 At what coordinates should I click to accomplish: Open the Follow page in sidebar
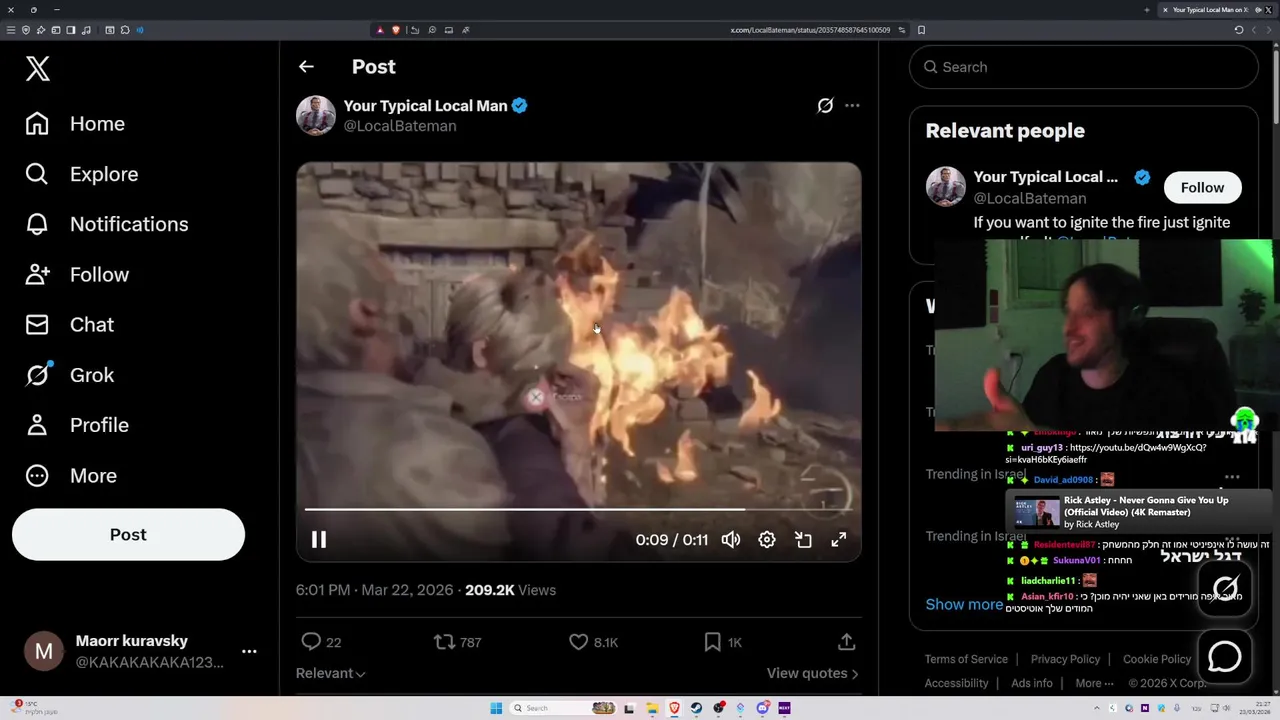pos(77,274)
